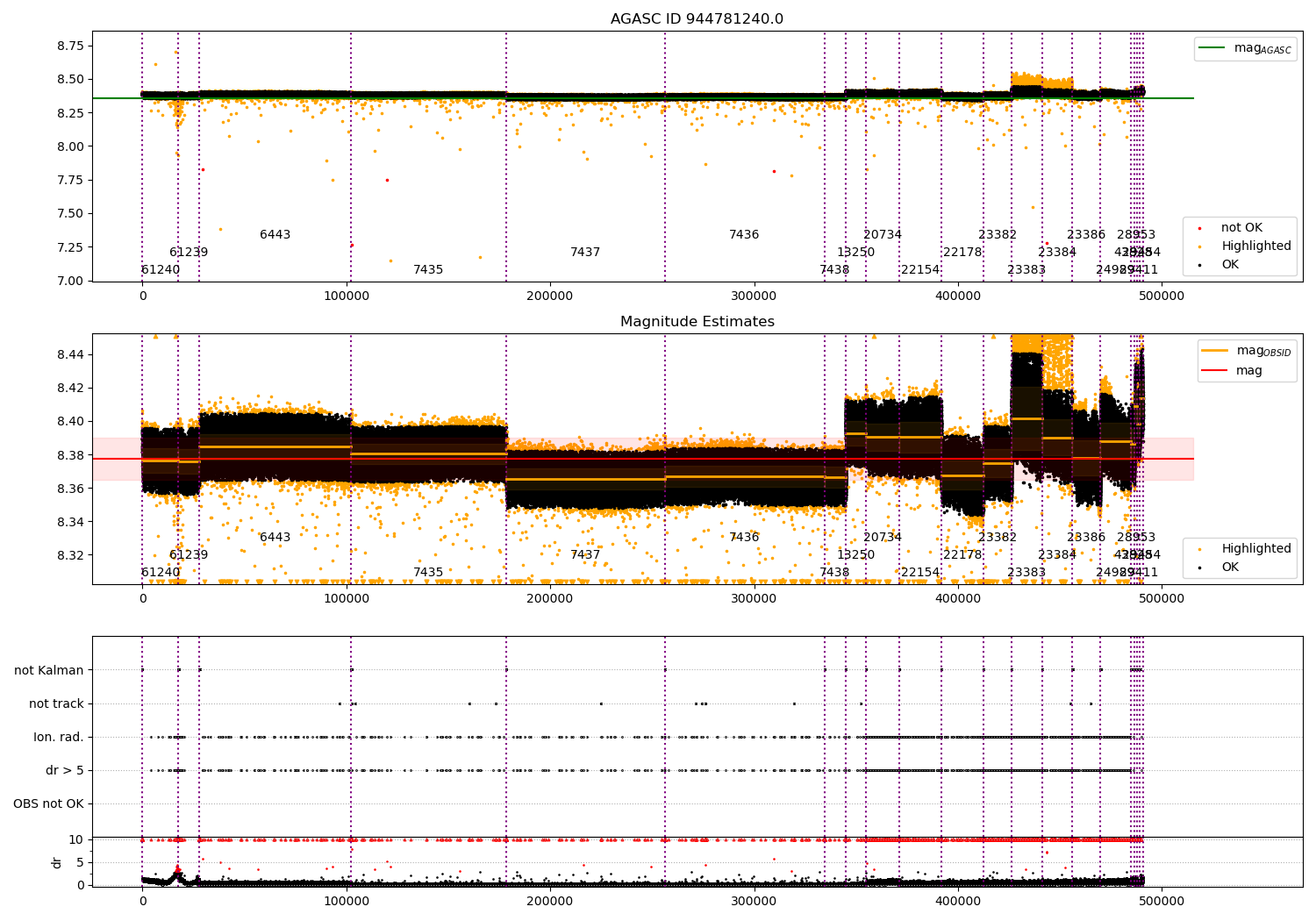Click obsid label 13250 in the middle panel
1316x921 pixels.
(855, 555)
